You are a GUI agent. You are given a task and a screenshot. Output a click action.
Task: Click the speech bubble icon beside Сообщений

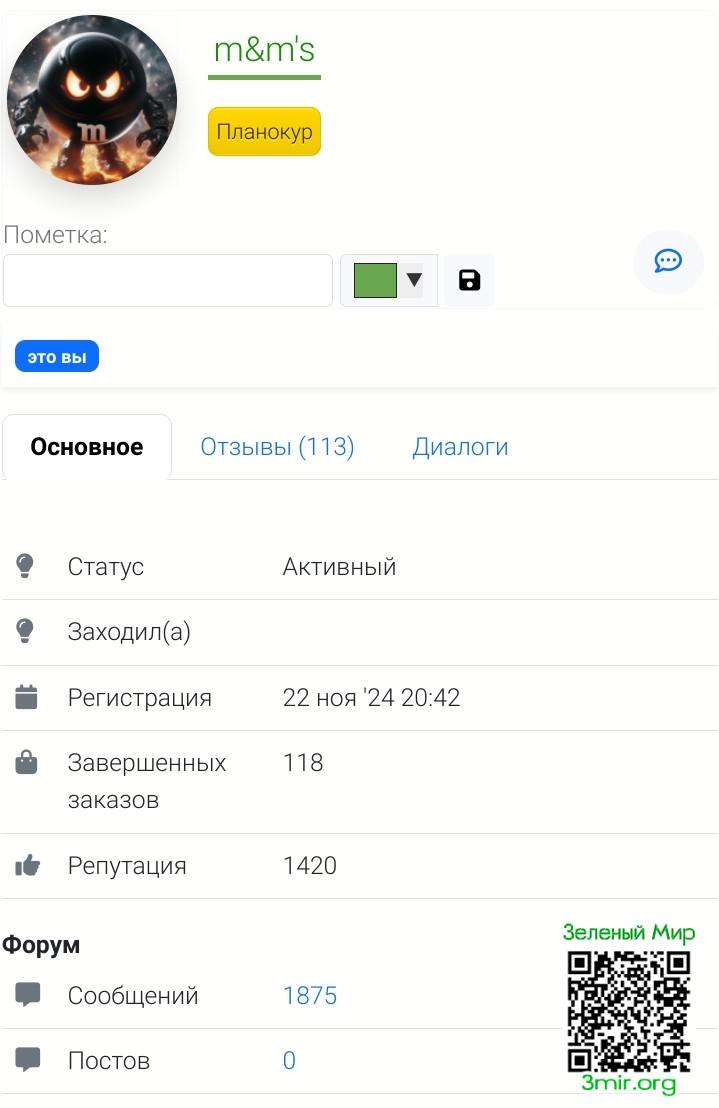(x=28, y=995)
